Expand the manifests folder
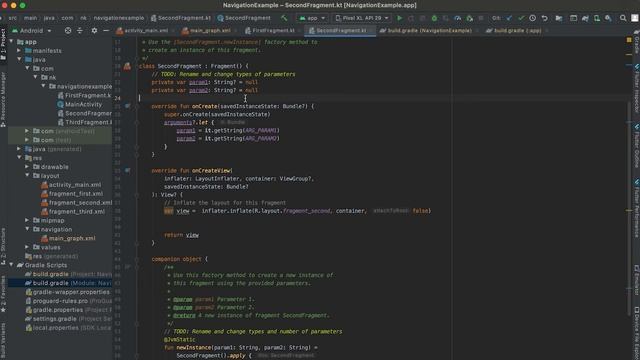640x360 pixels. click(19, 51)
